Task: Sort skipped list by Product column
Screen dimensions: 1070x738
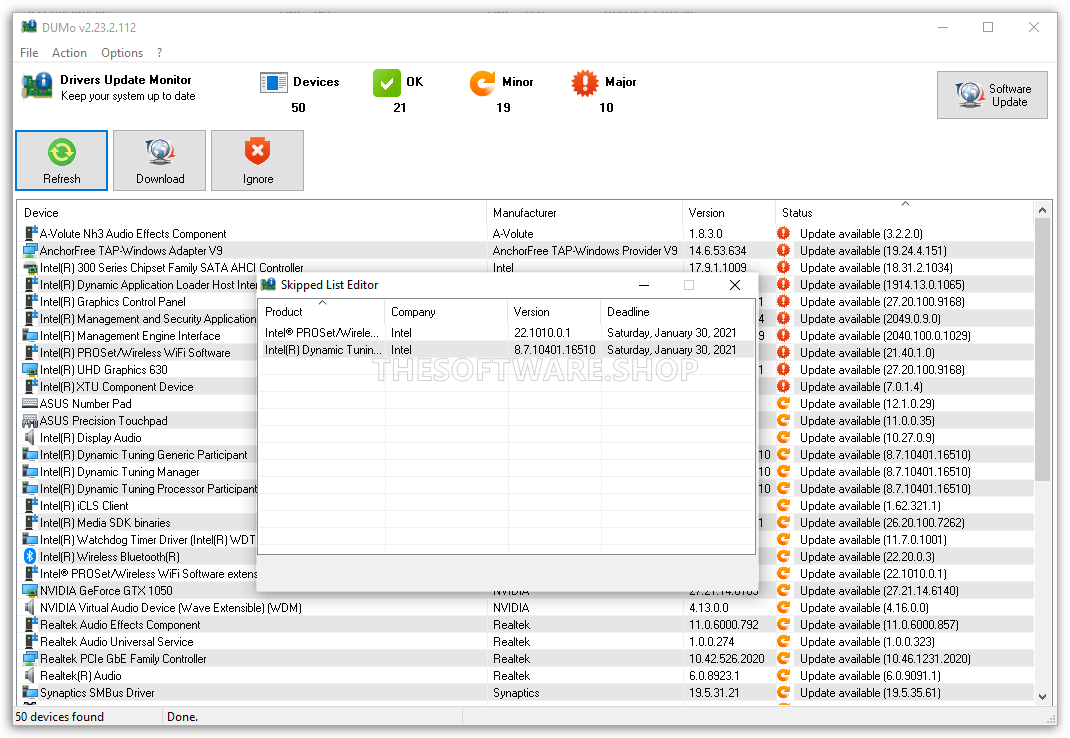Action: click(x=321, y=311)
